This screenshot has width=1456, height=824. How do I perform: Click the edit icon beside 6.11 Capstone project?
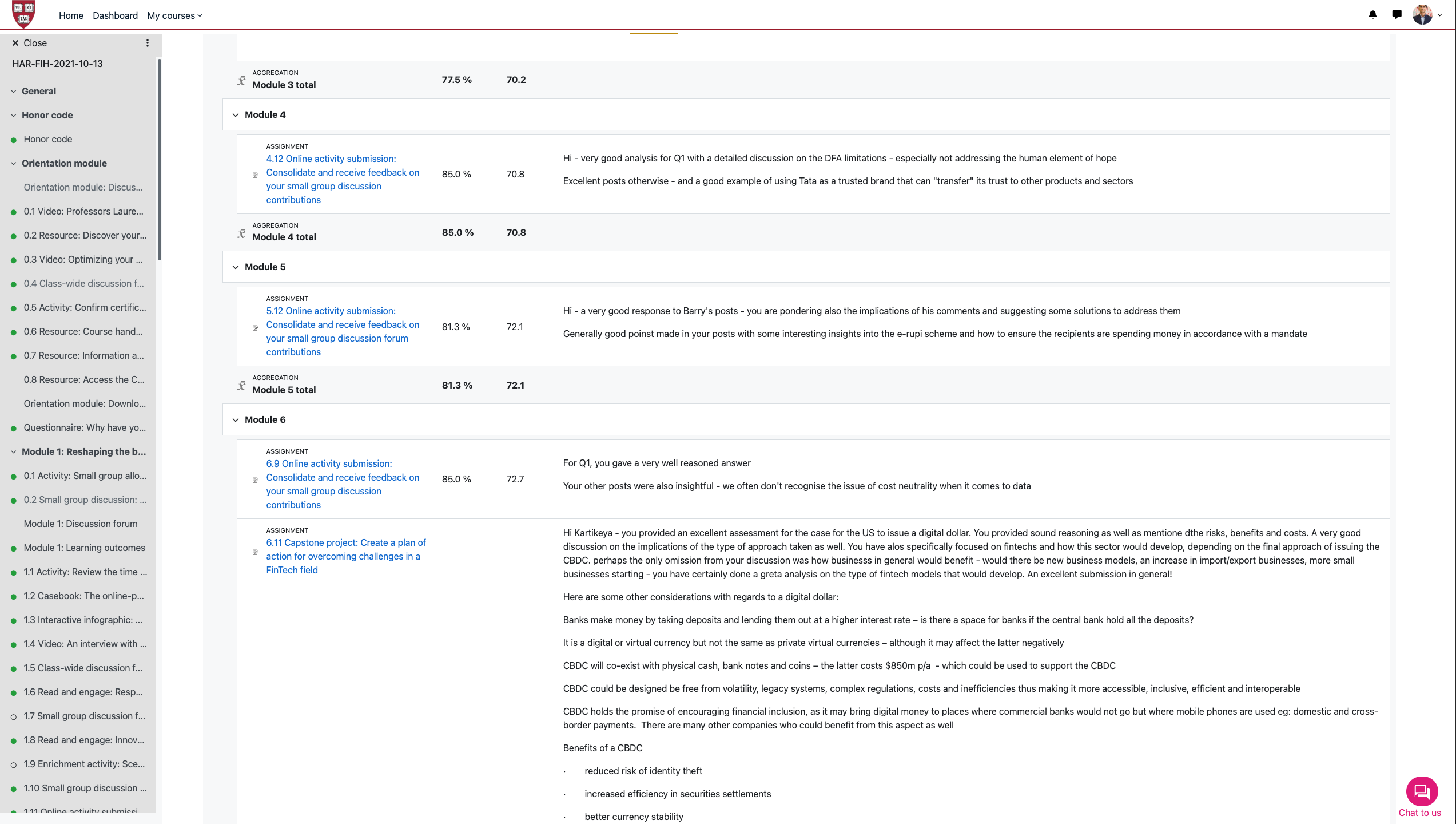[x=256, y=552]
